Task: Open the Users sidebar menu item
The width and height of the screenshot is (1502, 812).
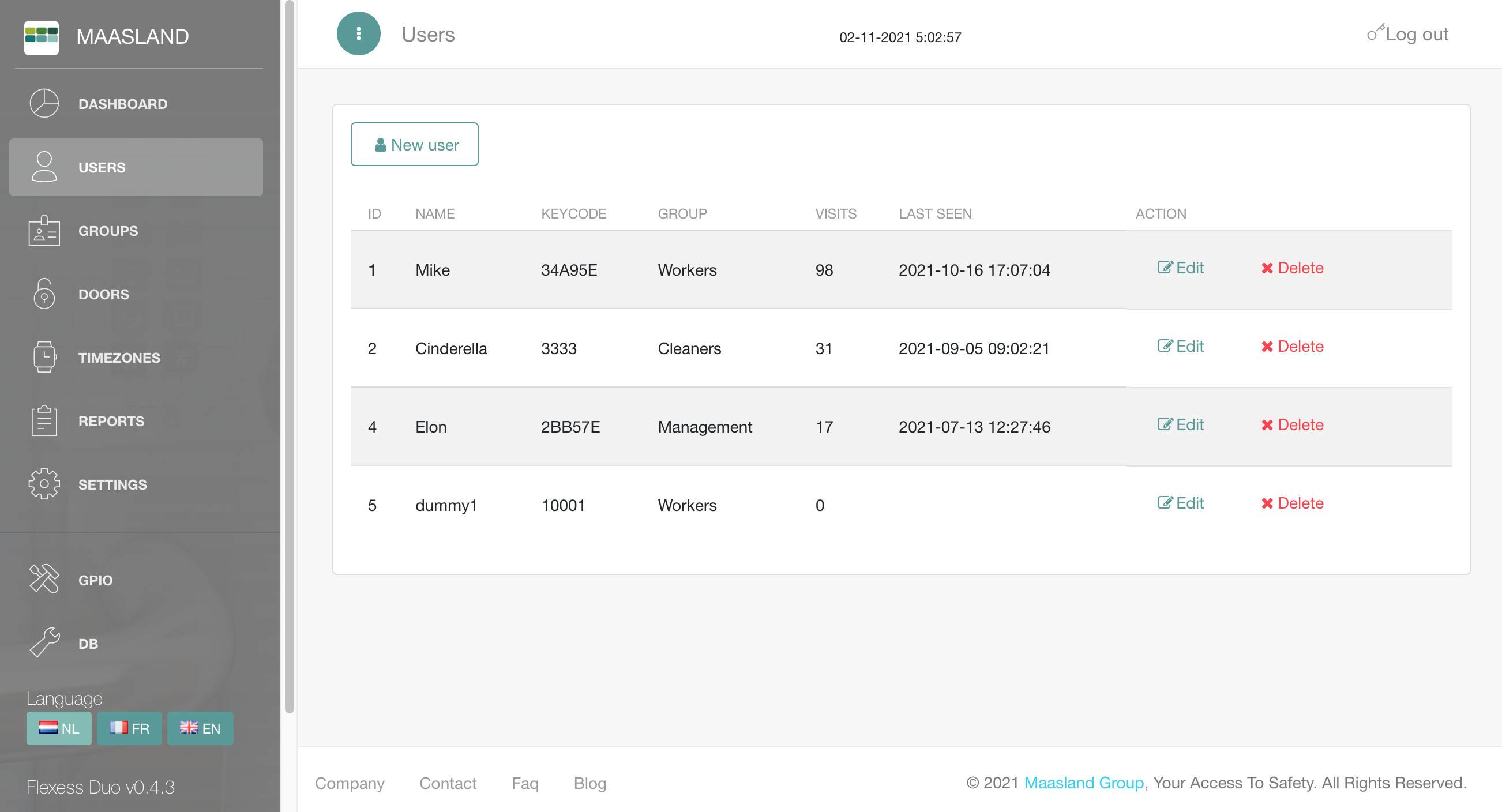Action: [136, 167]
